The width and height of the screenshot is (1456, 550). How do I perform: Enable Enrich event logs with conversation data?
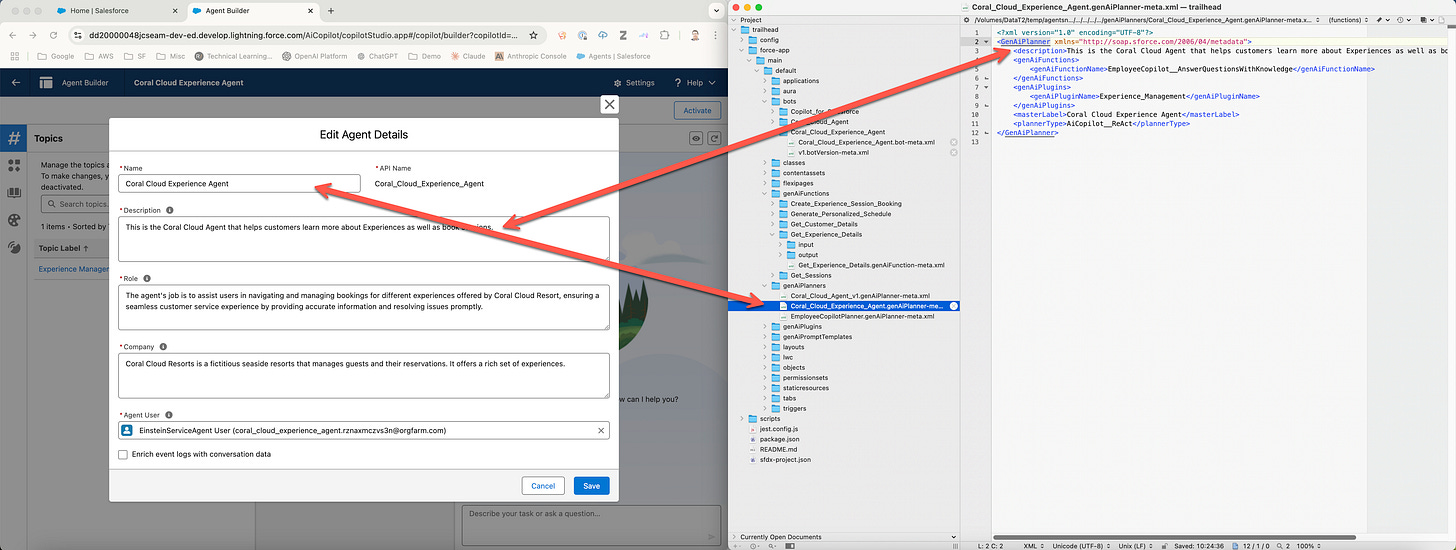123,454
